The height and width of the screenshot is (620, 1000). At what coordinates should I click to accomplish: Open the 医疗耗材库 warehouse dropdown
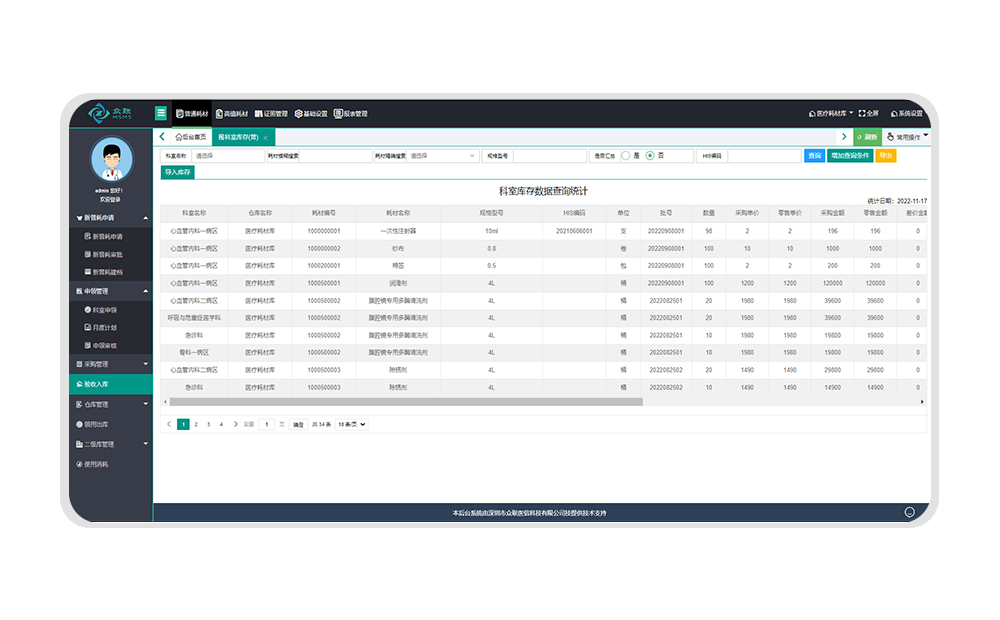[x=830, y=114]
